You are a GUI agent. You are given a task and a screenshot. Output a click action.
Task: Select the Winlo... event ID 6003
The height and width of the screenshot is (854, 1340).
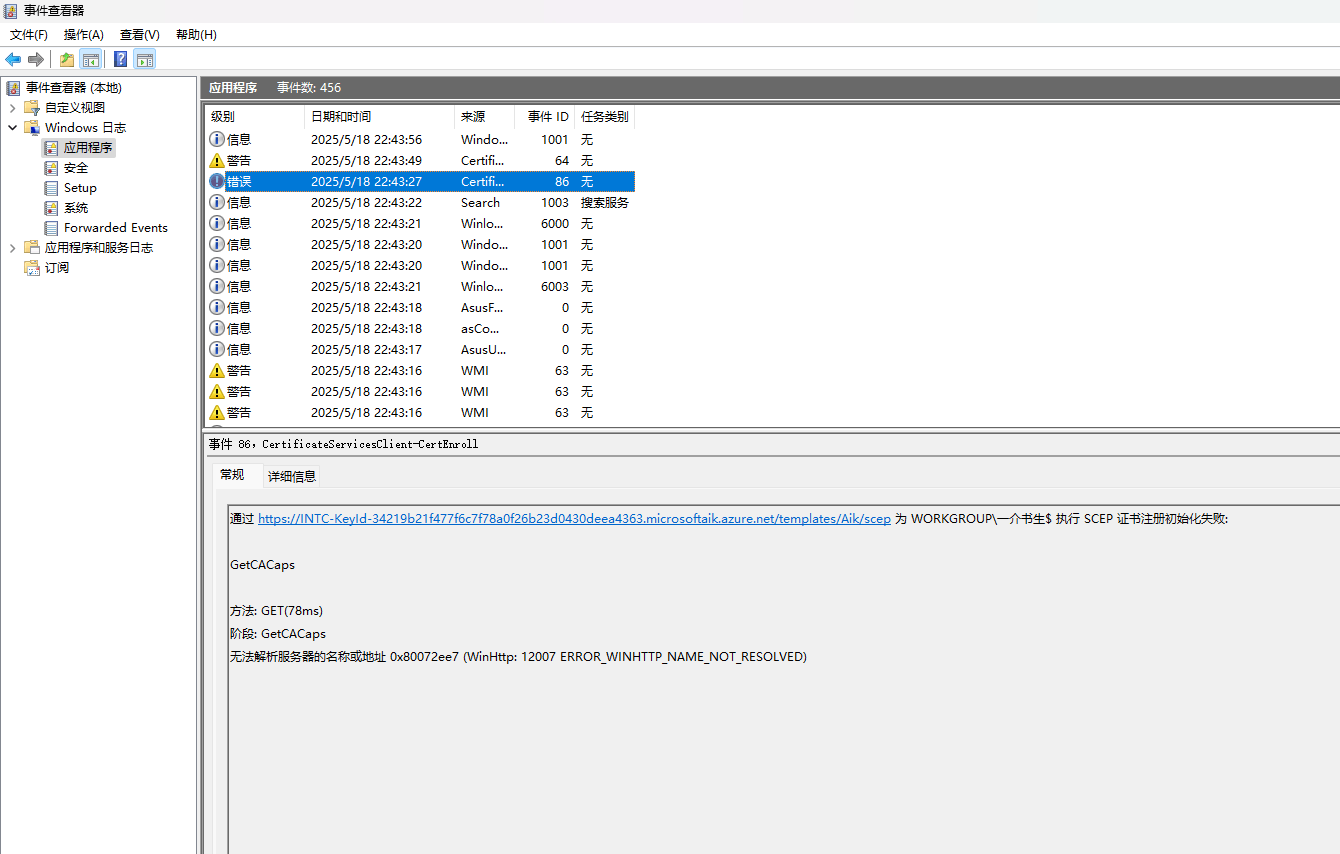[420, 286]
